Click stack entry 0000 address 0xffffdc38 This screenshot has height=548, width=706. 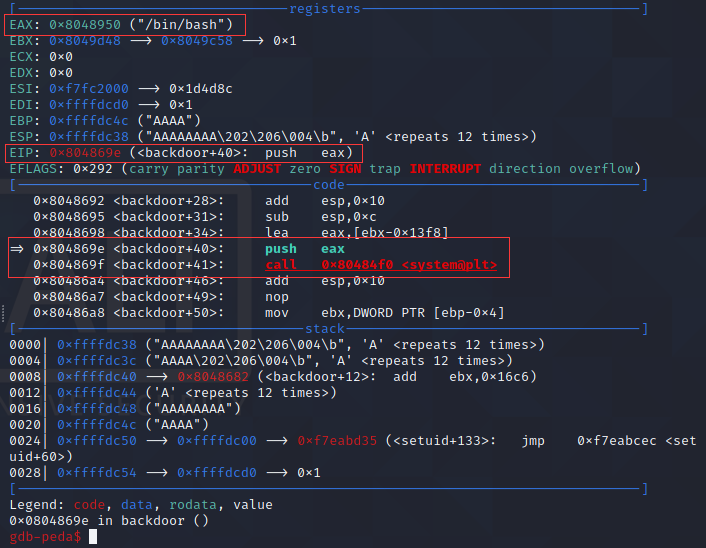tap(97, 344)
